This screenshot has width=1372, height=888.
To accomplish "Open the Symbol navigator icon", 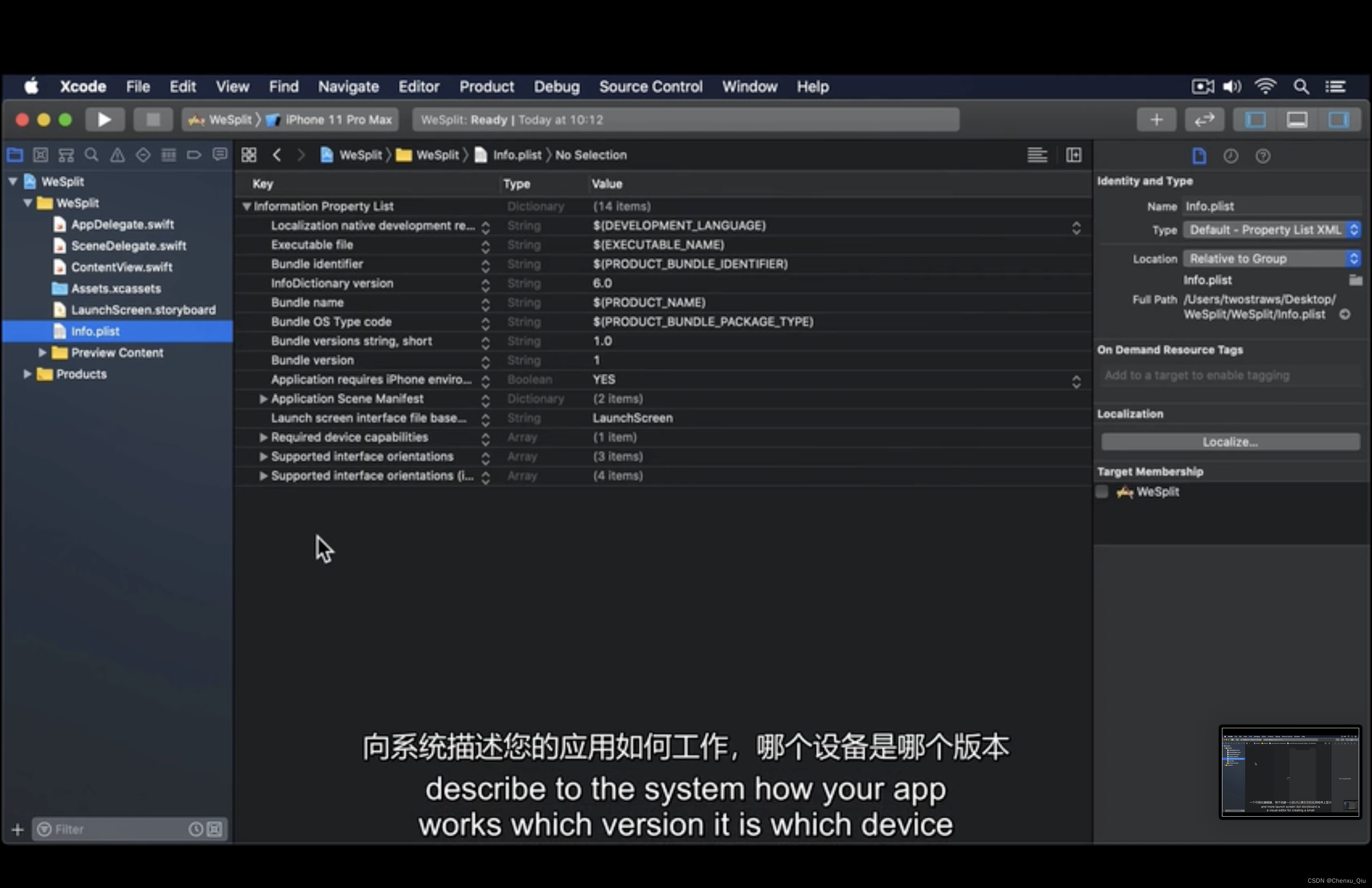I will point(66,154).
